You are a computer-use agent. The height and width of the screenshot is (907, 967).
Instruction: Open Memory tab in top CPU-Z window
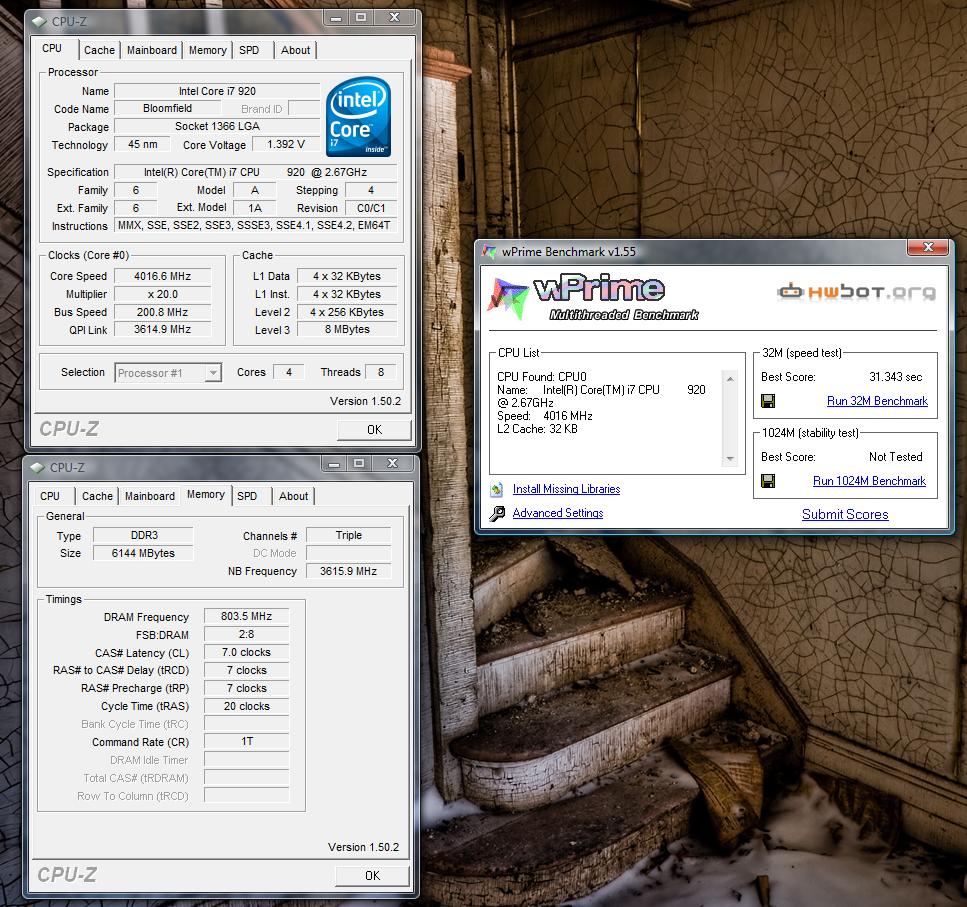tap(208, 50)
